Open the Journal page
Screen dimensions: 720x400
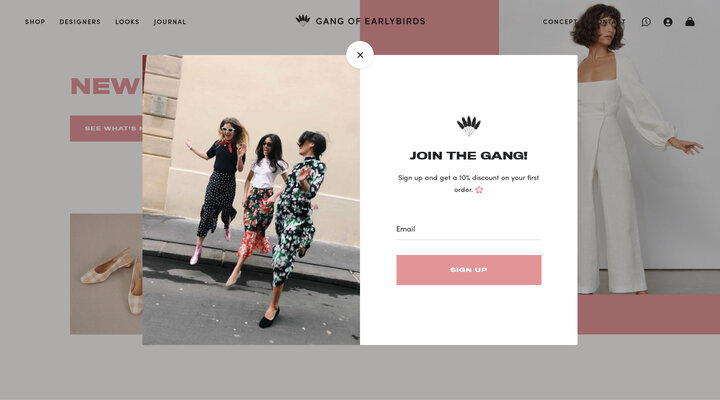click(170, 22)
